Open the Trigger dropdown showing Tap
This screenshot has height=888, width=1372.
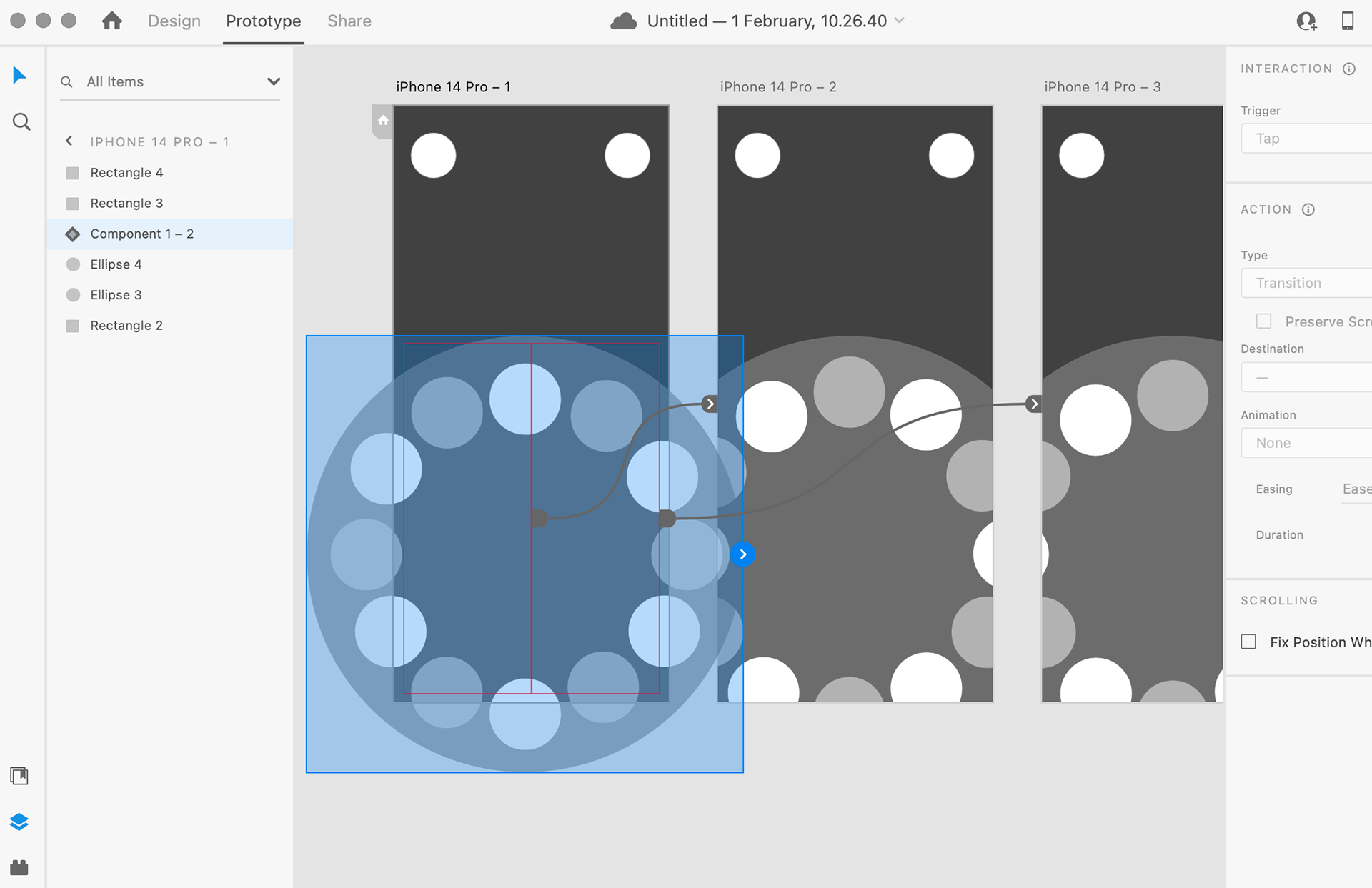coord(1306,139)
